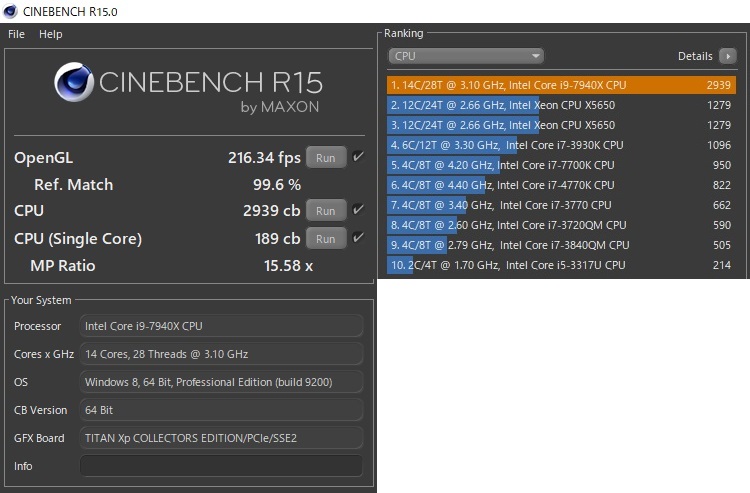Click the score 950 in the ranking
Screen dimensions: 750x493
(x=722, y=165)
